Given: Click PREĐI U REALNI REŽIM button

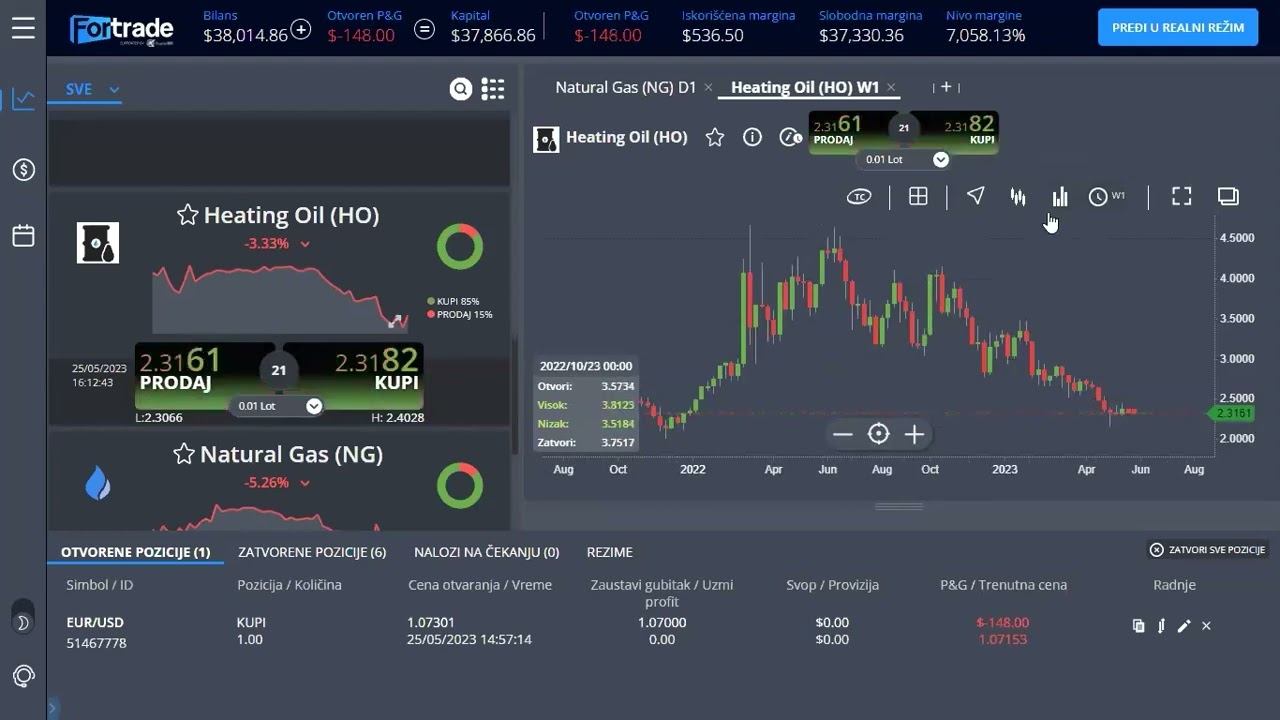Looking at the screenshot, I should tap(1178, 27).
